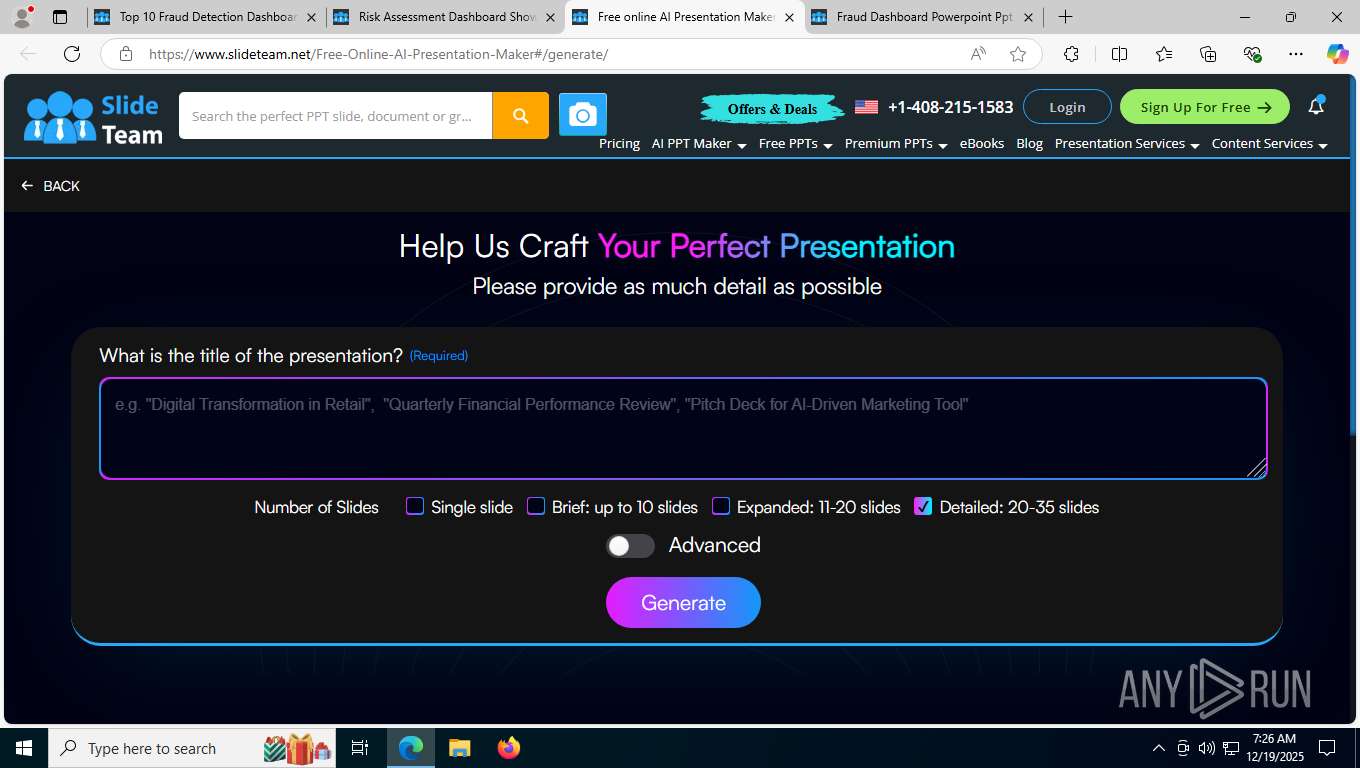Open the Pricing menu item
This screenshot has height=768, width=1360.
[x=619, y=144]
